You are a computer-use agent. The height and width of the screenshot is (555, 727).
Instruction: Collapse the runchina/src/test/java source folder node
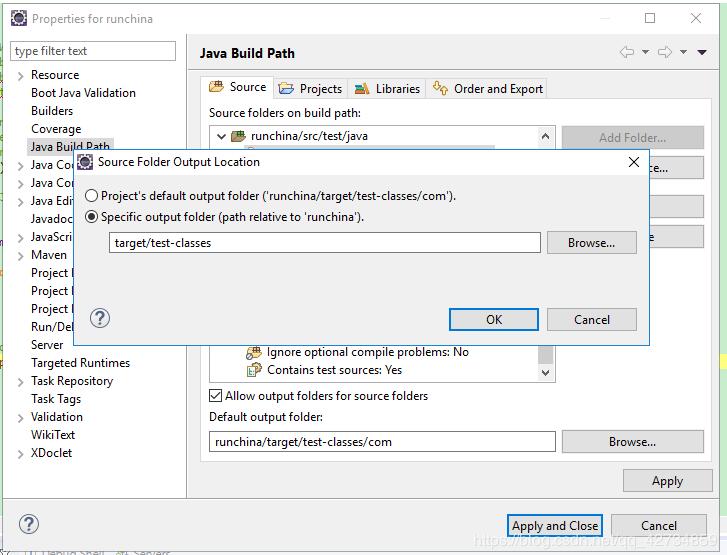pyautogui.click(x=221, y=135)
